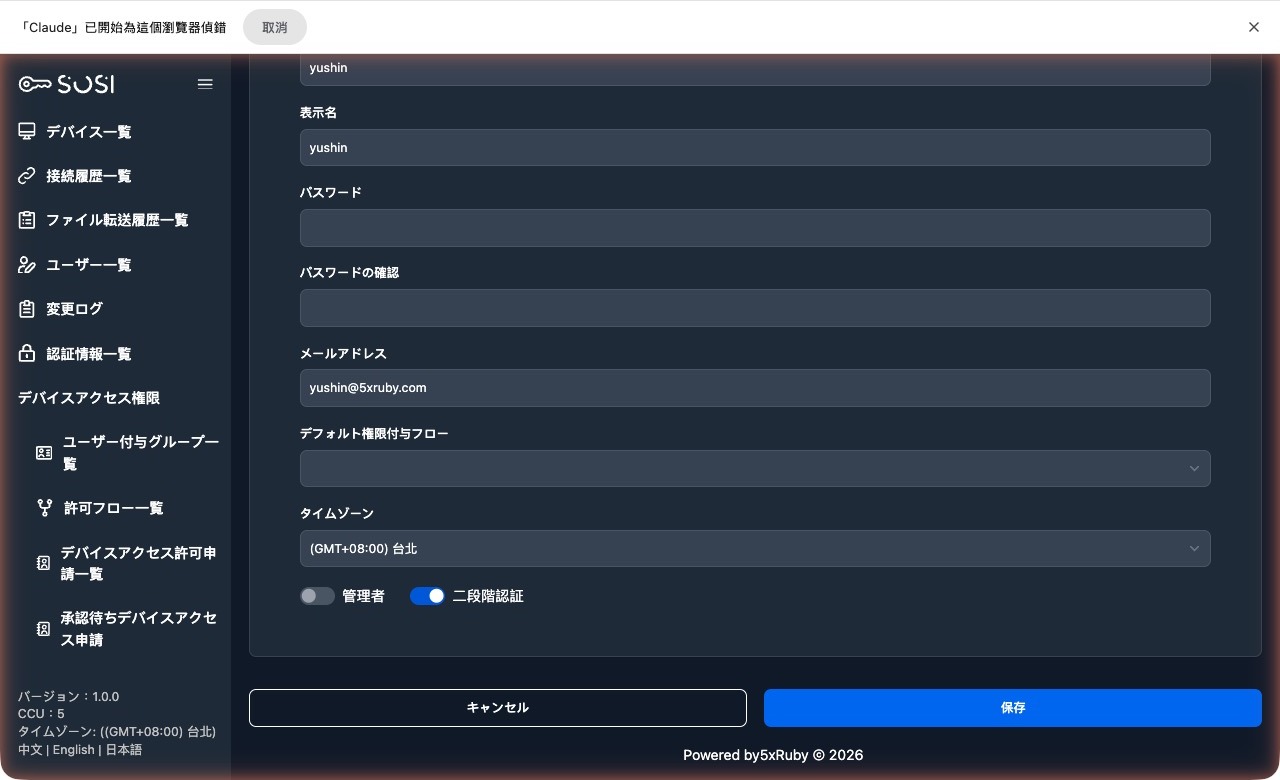Collapse the sidebar using the hamburger icon

[205, 84]
